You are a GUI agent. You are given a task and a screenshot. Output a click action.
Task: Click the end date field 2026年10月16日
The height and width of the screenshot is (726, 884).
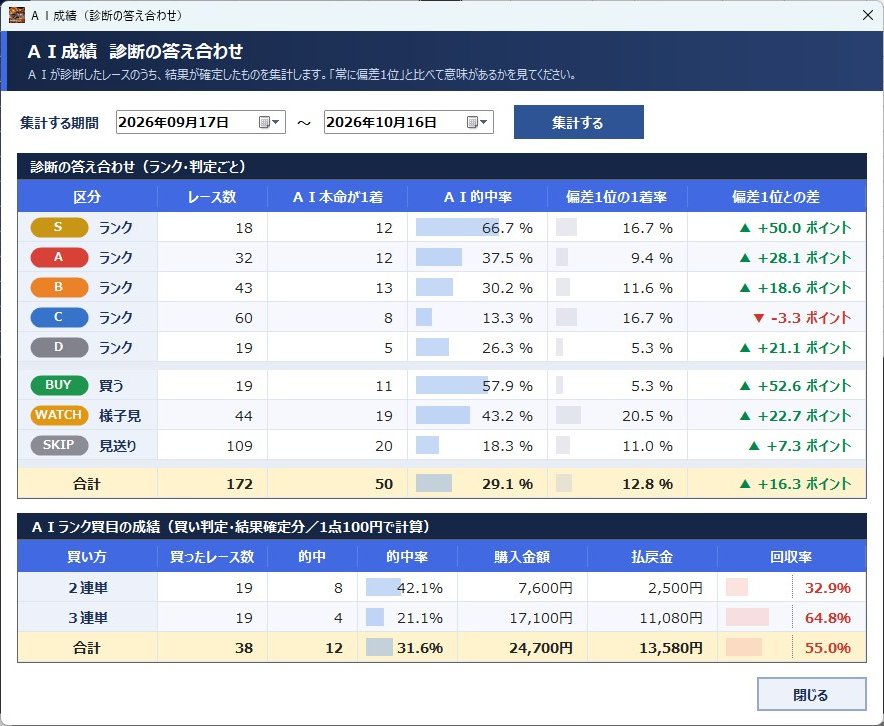pyautogui.click(x=409, y=122)
